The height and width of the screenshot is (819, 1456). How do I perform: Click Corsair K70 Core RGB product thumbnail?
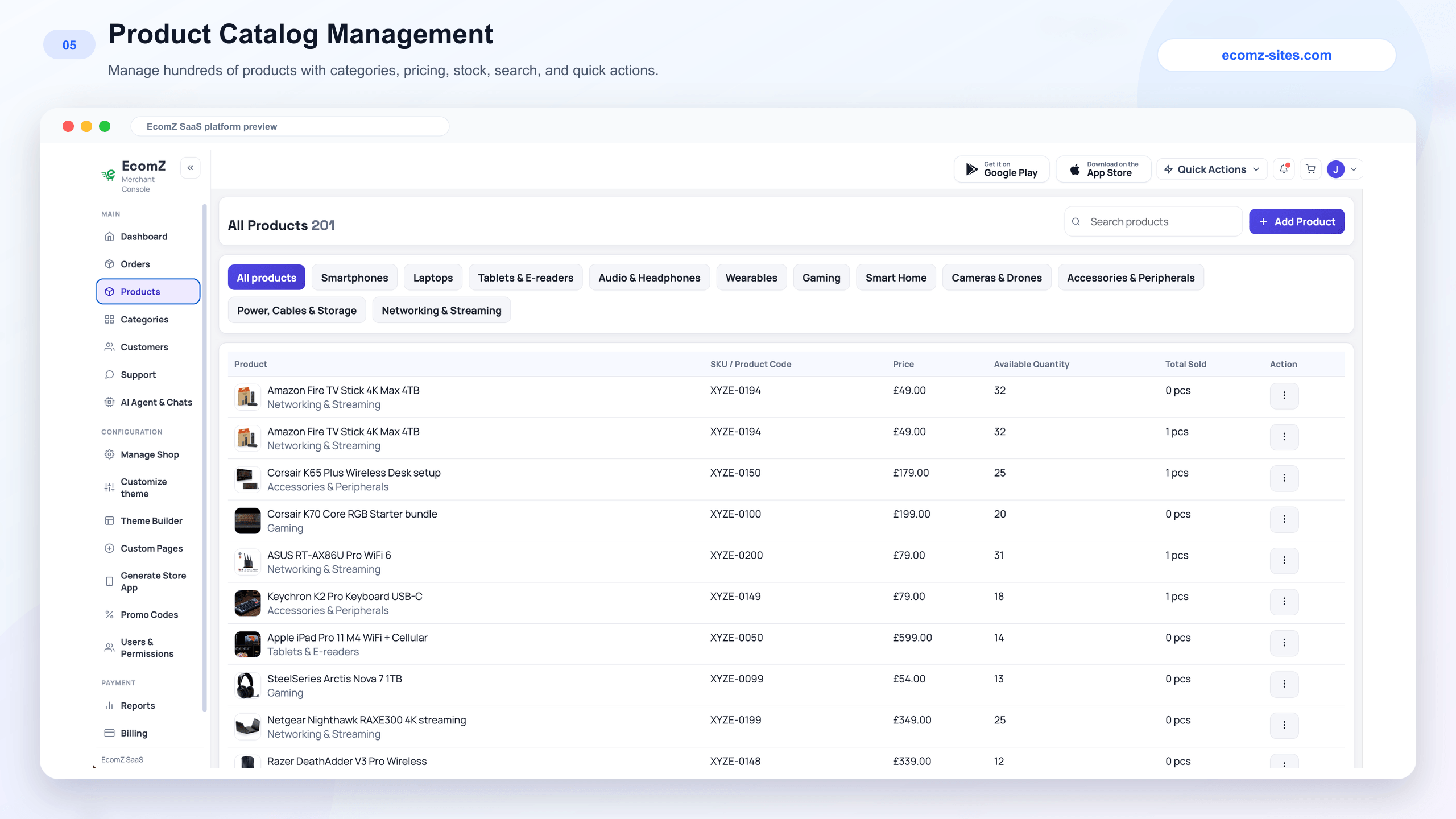[x=247, y=520]
